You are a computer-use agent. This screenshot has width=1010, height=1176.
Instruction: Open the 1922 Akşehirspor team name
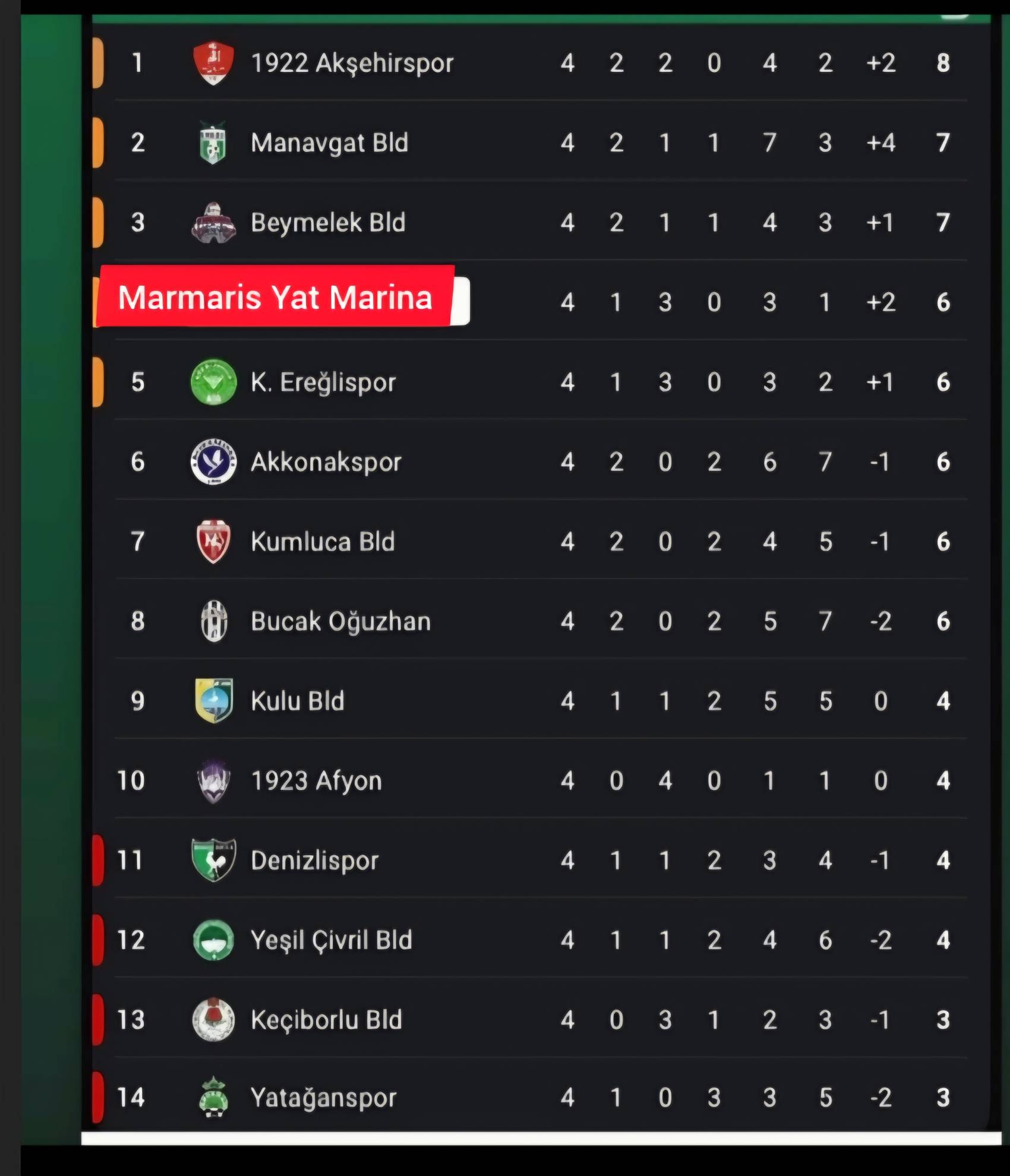(x=352, y=63)
